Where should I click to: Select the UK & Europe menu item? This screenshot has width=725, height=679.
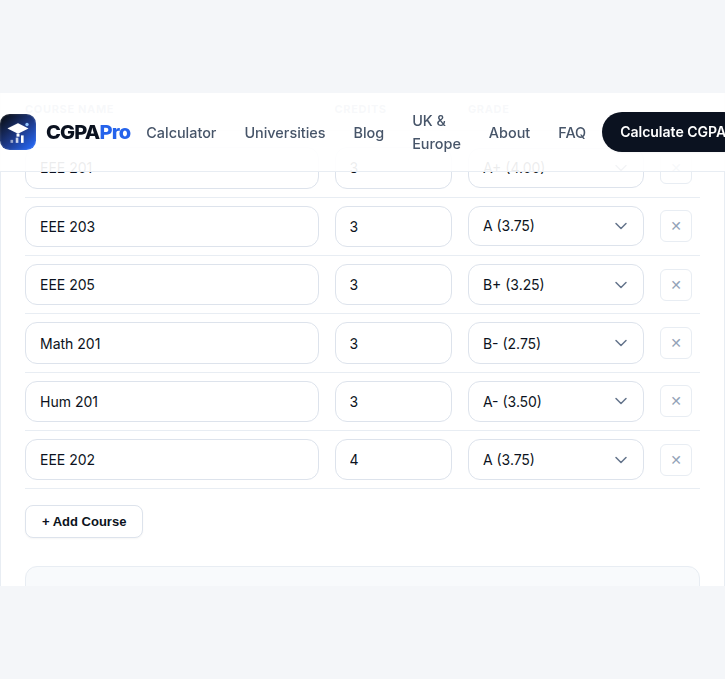[436, 132]
